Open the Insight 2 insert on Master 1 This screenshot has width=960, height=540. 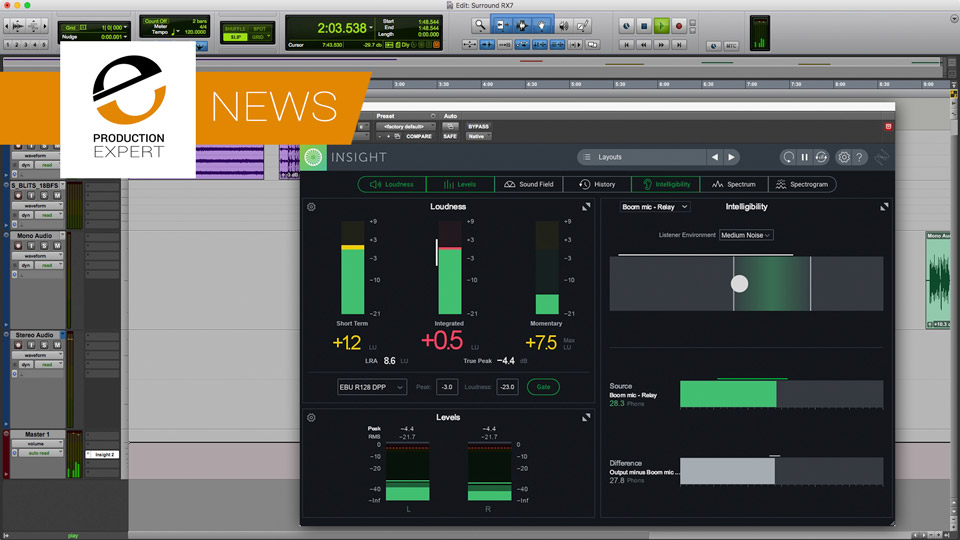(103, 454)
